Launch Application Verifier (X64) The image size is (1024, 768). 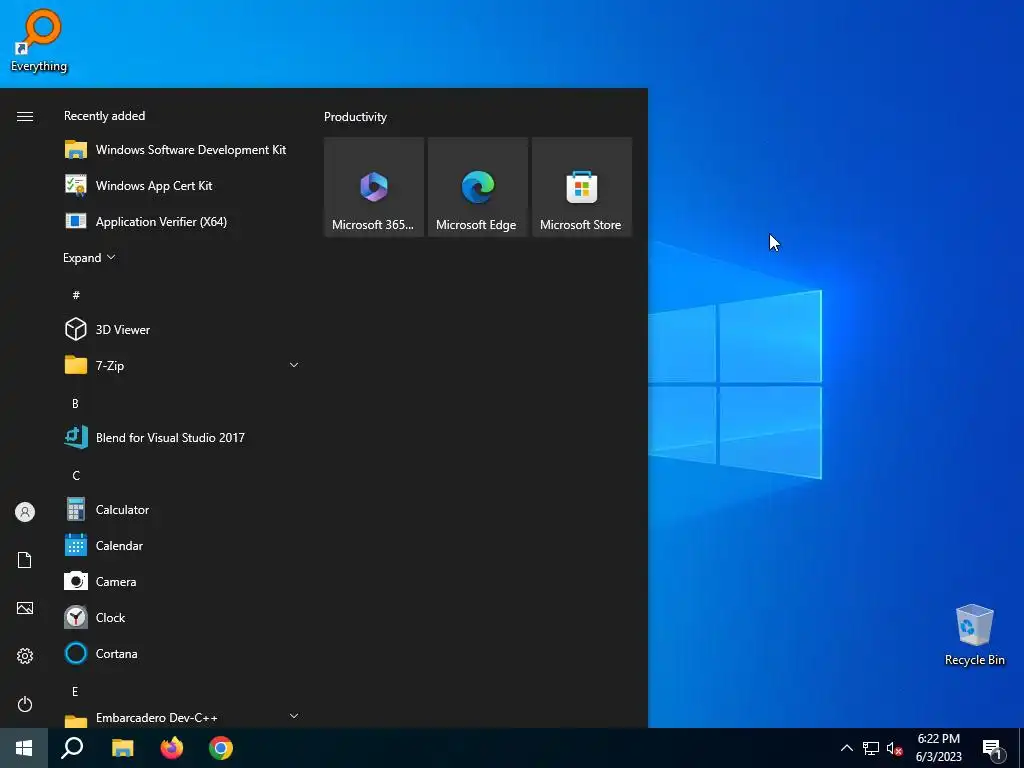pyautogui.click(x=182, y=221)
